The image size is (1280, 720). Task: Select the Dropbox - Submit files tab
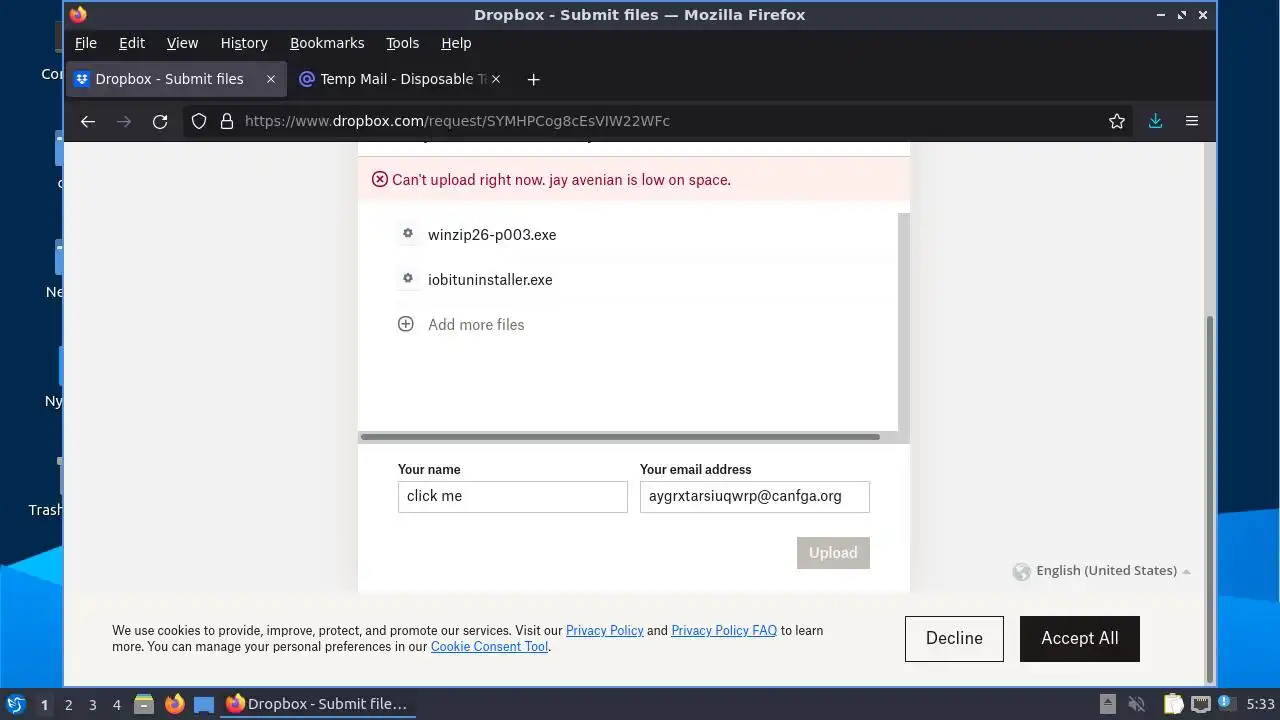click(176, 79)
